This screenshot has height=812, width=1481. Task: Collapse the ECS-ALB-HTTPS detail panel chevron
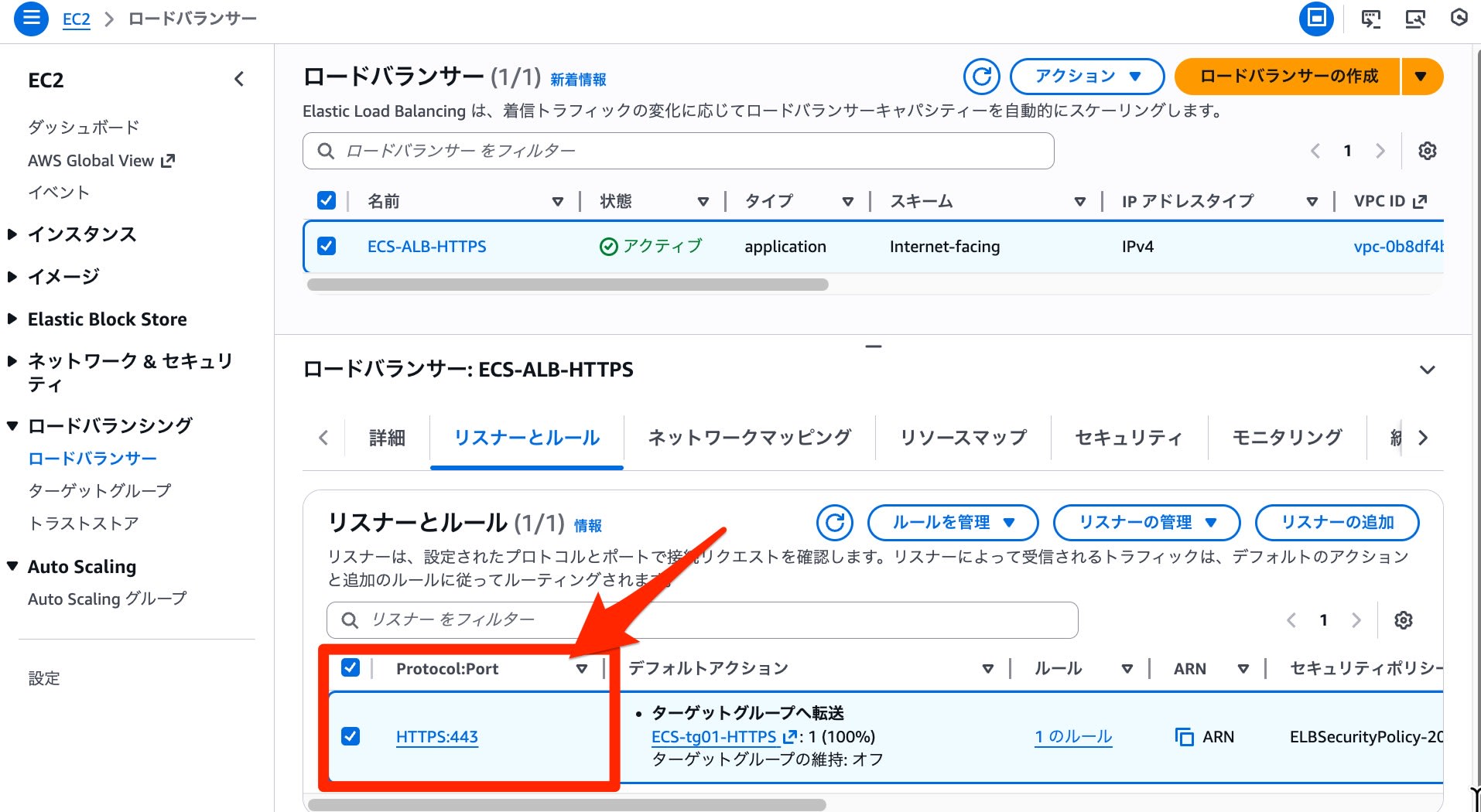[1428, 370]
